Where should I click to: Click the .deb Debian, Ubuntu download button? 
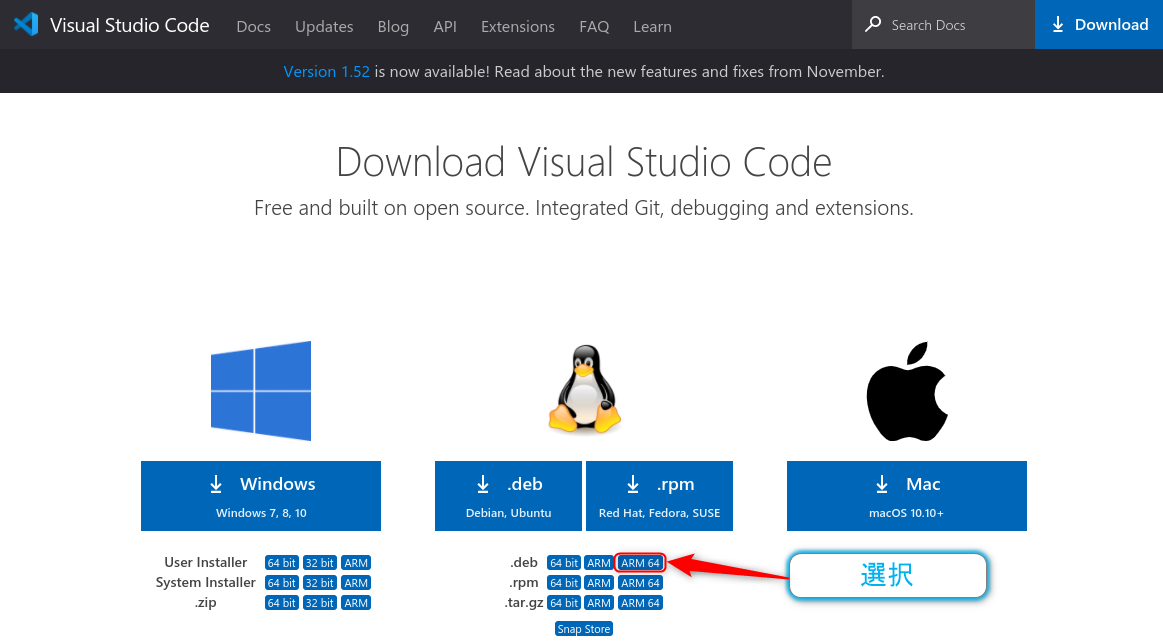click(x=508, y=496)
